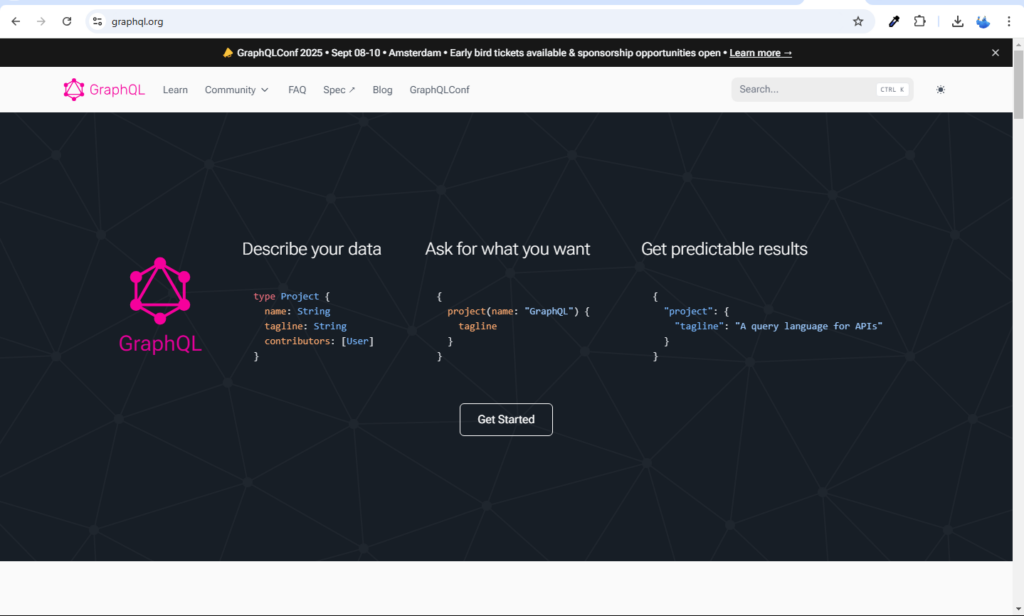Screen dimensions: 1024x616
Task: Open GraphQLConf nav link
Action: click(x=440, y=89)
